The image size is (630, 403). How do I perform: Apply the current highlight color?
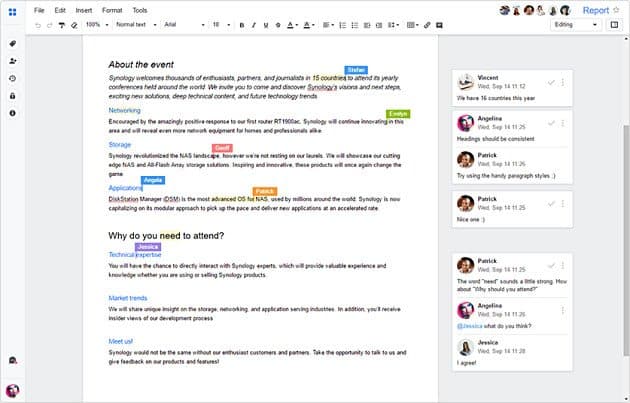pyautogui.click(x=307, y=25)
